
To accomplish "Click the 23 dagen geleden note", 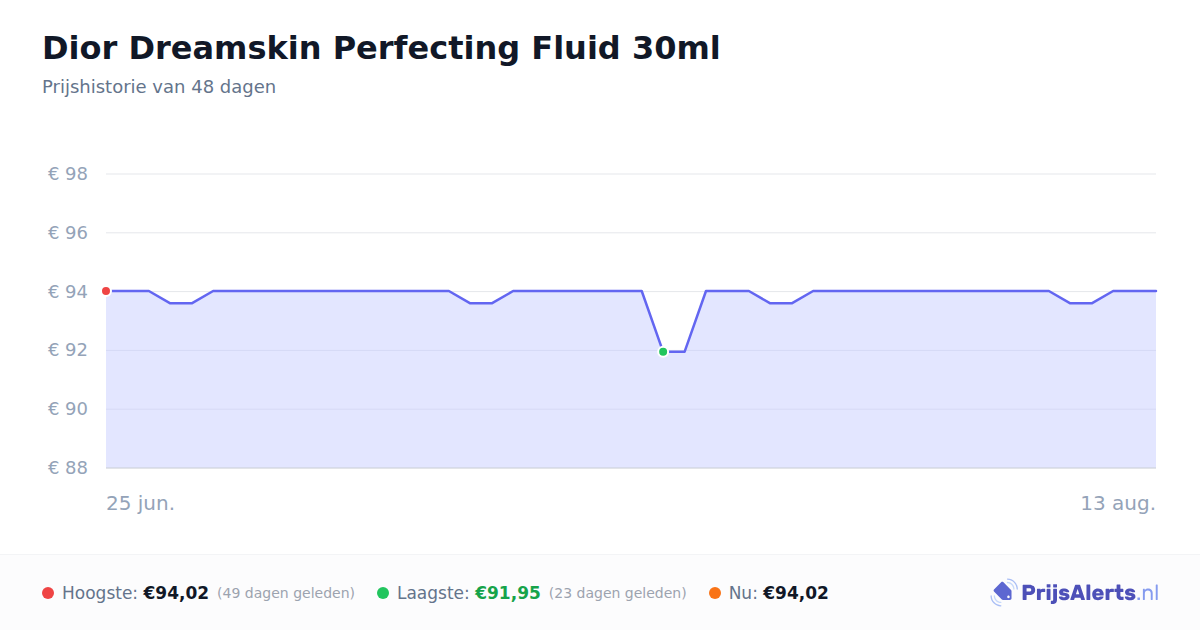I will (618, 593).
